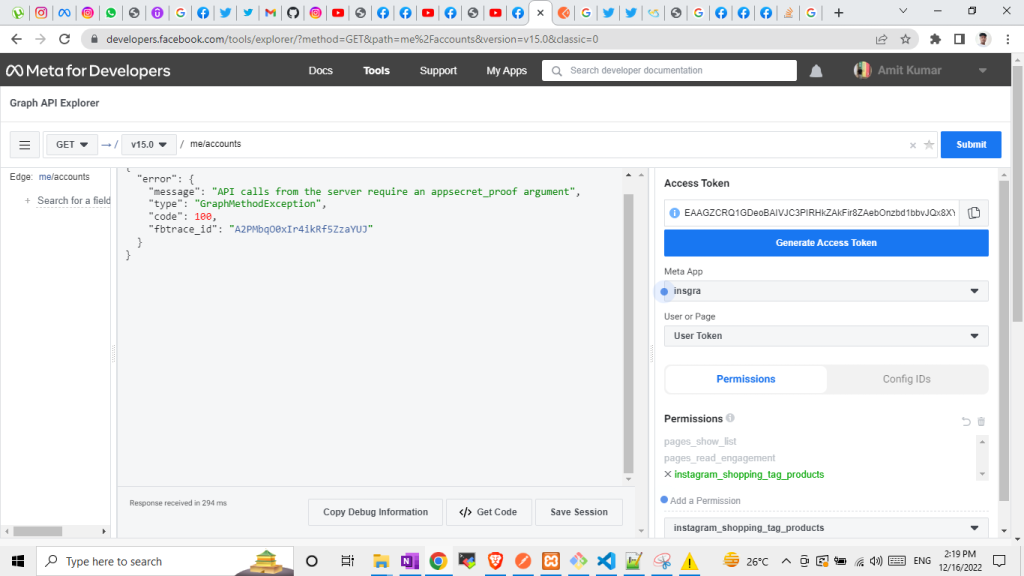Open the User Token dropdown
1024x576 pixels.
tap(826, 336)
